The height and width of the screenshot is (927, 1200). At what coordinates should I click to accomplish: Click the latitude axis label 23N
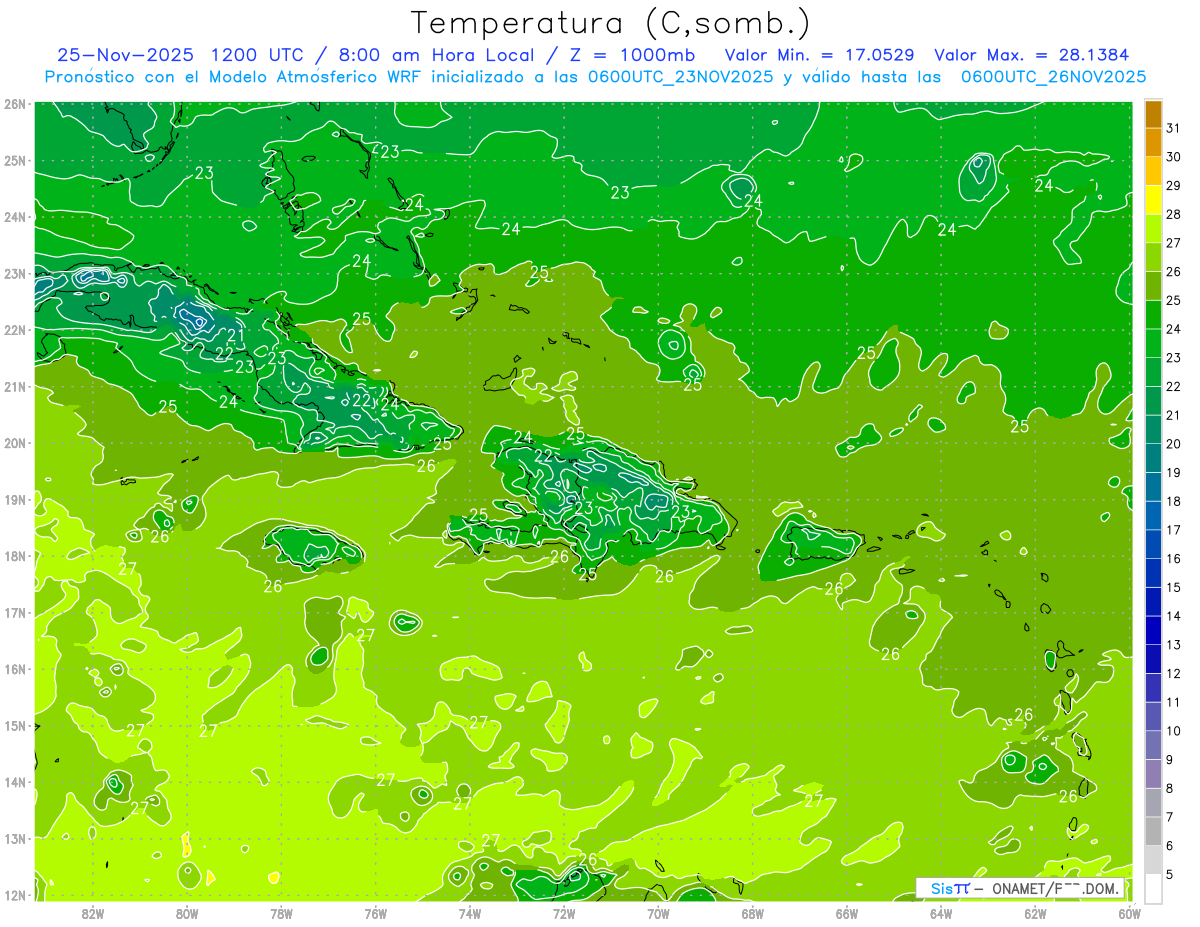pyautogui.click(x=15, y=273)
